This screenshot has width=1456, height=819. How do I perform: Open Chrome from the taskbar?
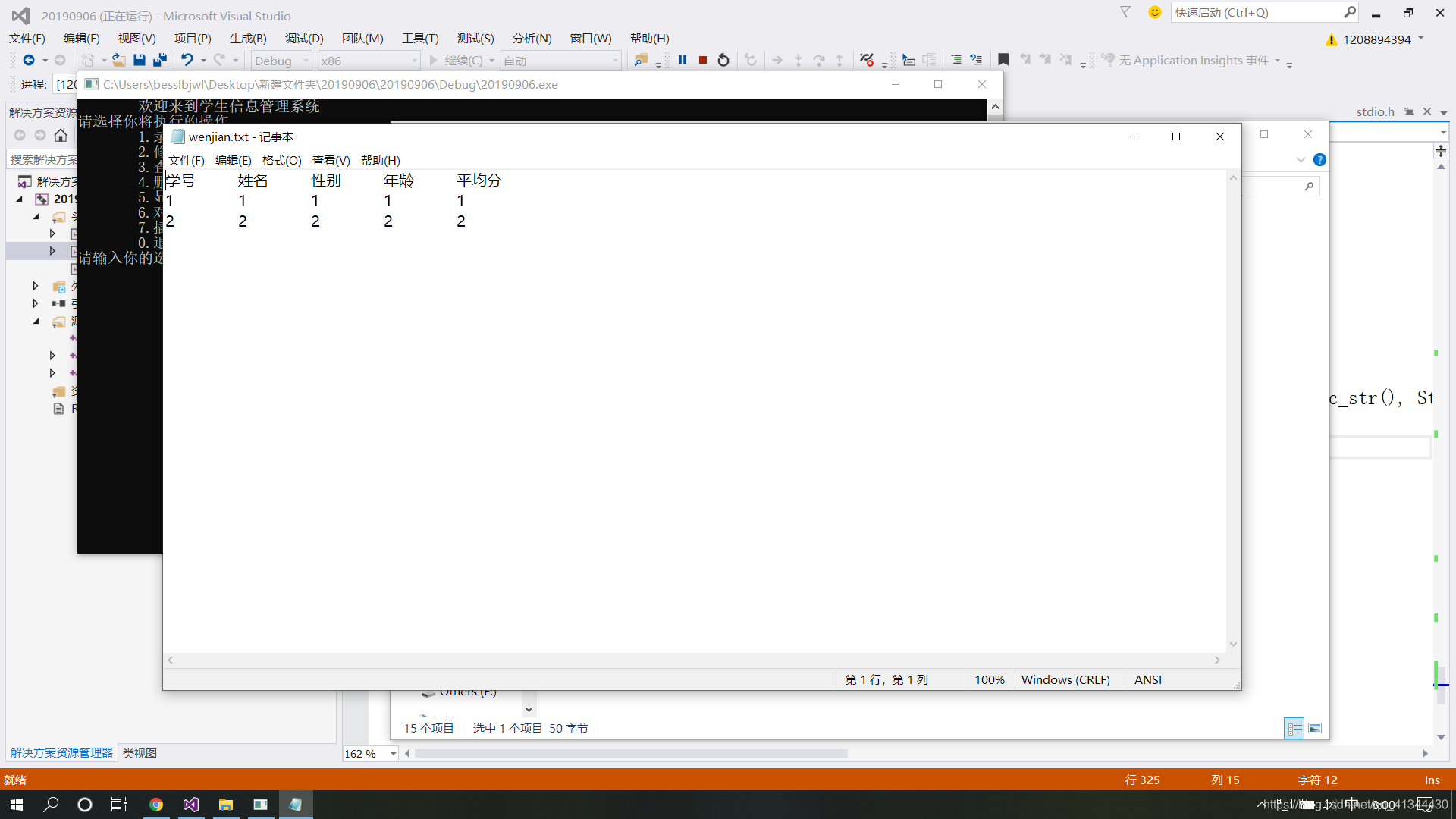(156, 805)
